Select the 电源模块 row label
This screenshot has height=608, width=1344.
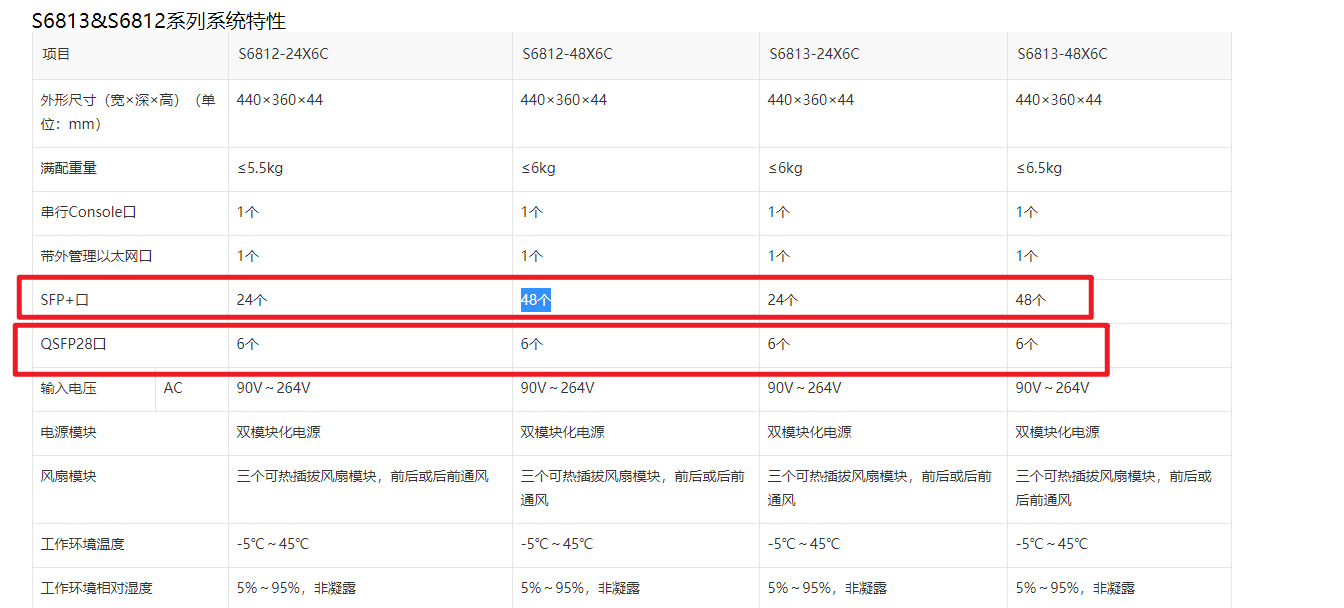tap(69, 432)
